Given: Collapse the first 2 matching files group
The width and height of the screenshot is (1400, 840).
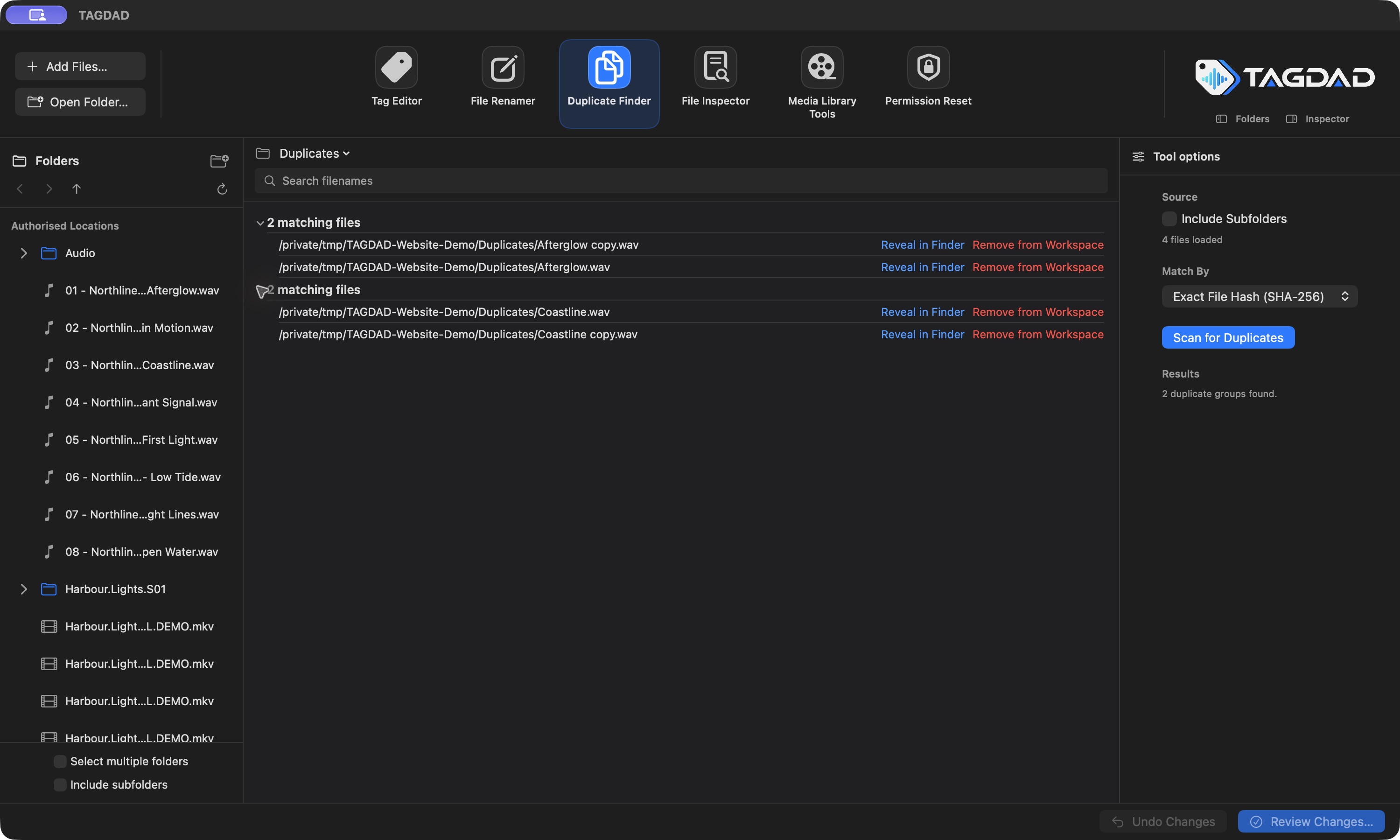Looking at the screenshot, I should [260, 223].
